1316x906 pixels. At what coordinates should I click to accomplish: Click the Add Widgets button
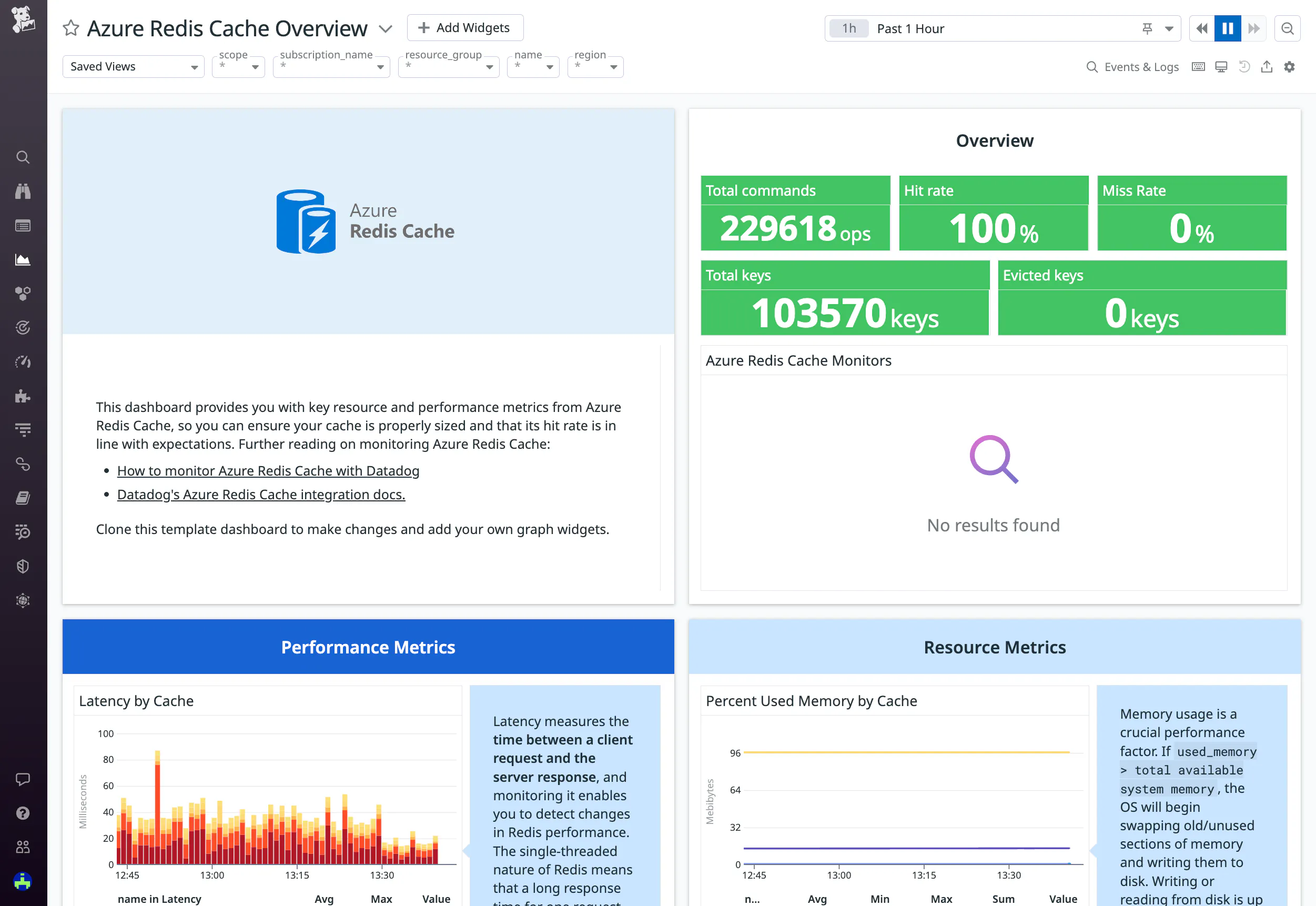(465, 28)
